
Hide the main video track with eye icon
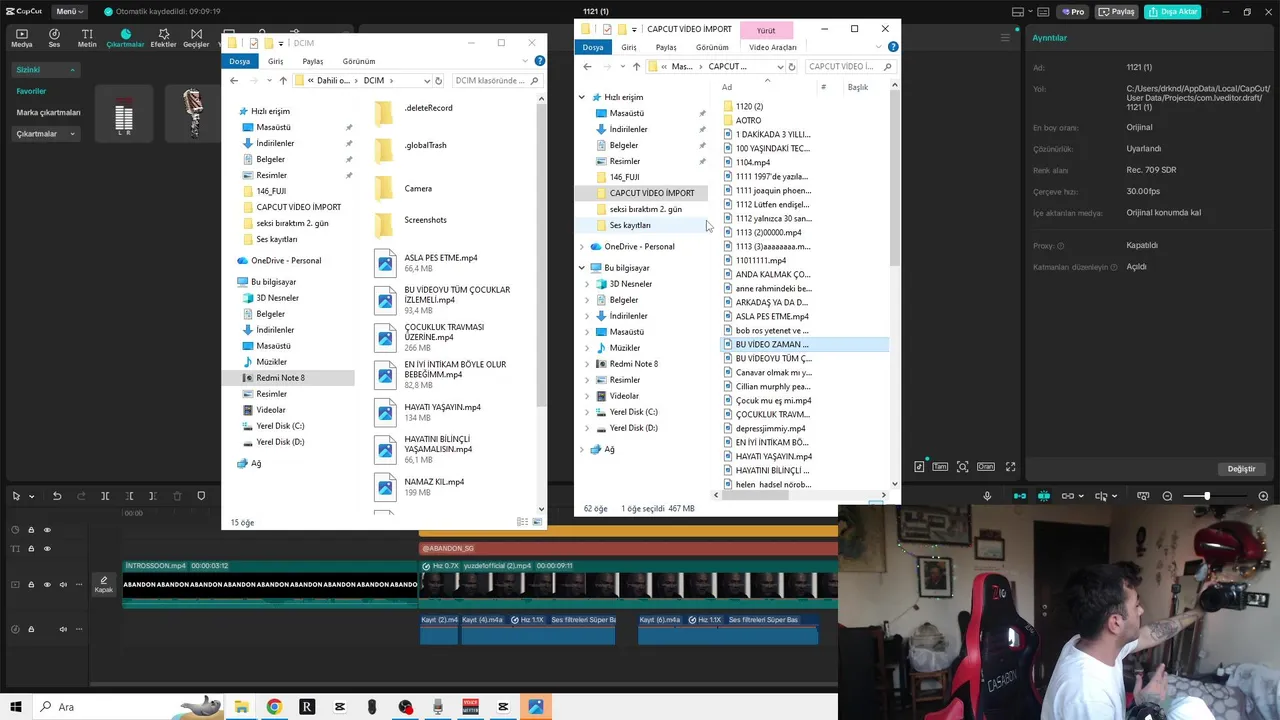click(47, 585)
